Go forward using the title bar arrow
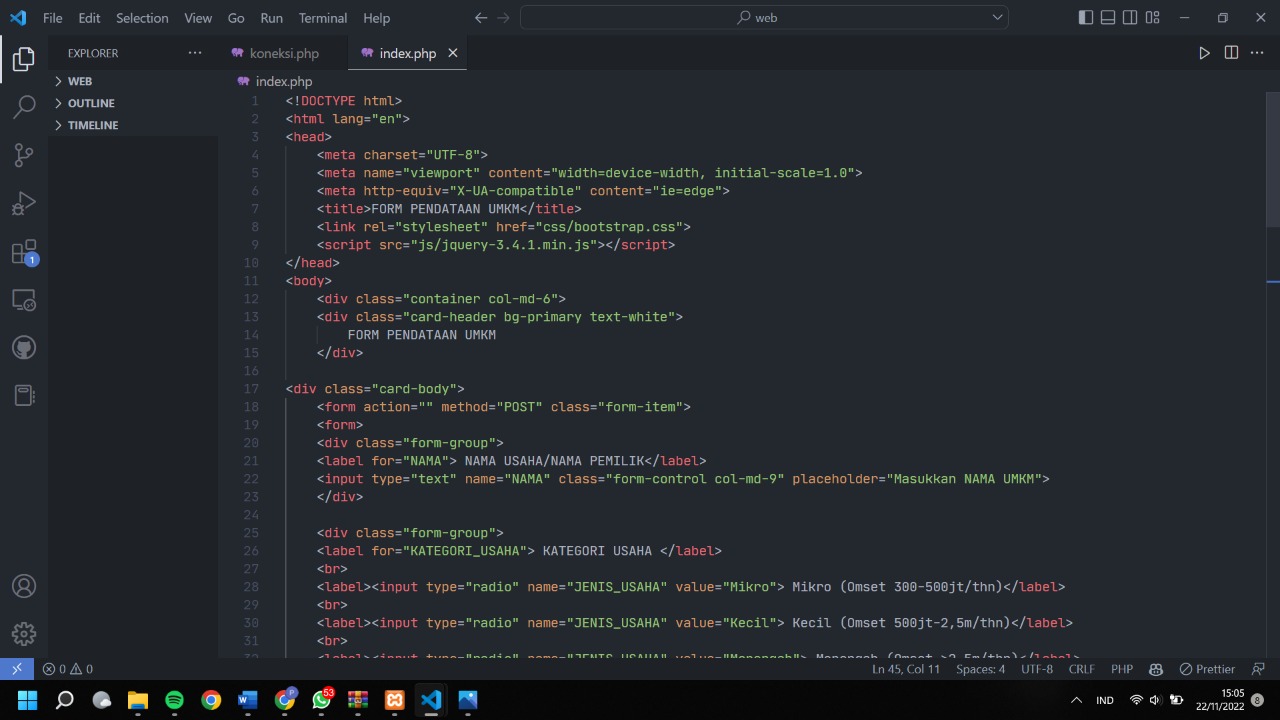Viewport: 1280px width, 720px height. [503, 18]
